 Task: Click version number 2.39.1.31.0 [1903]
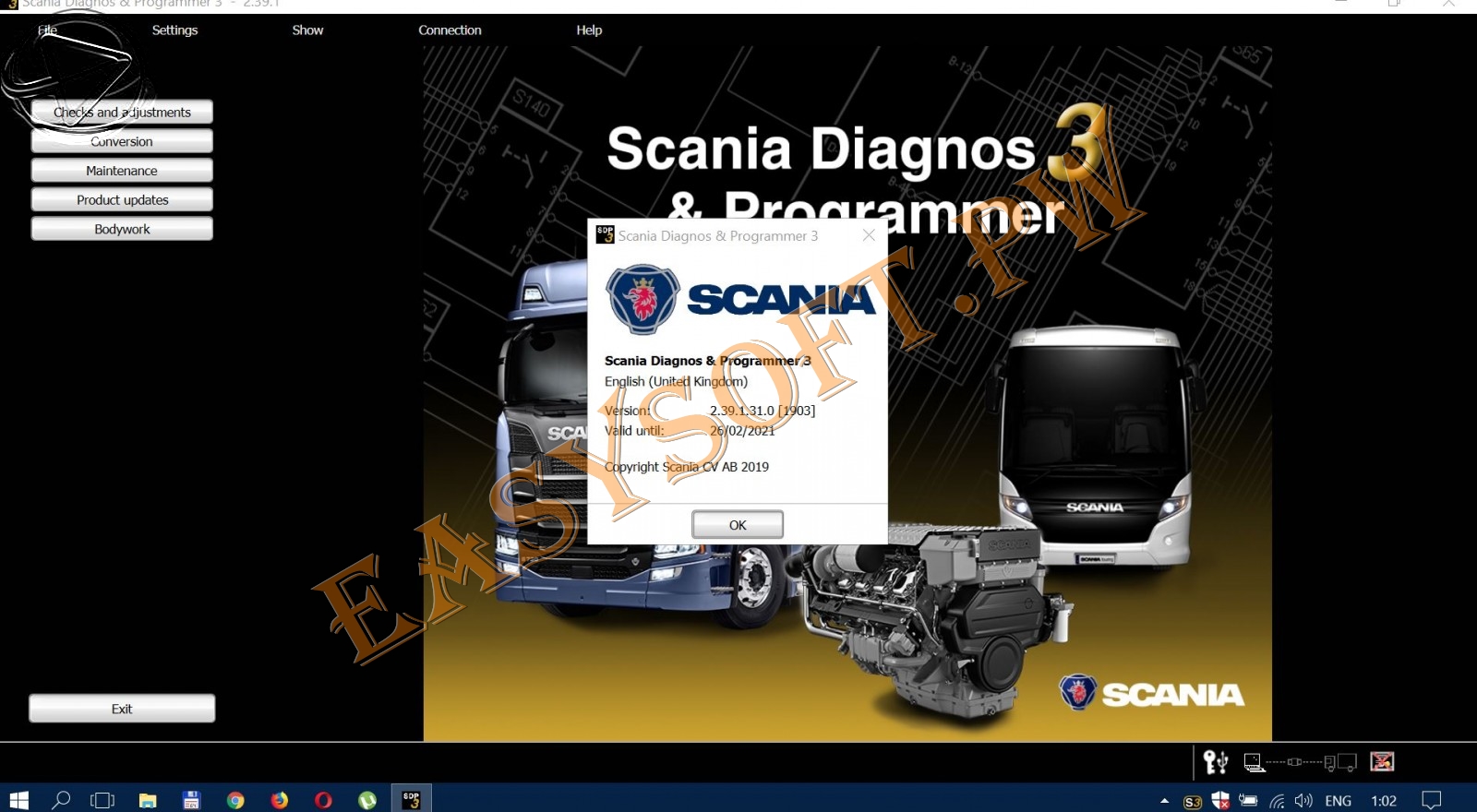pos(763,411)
